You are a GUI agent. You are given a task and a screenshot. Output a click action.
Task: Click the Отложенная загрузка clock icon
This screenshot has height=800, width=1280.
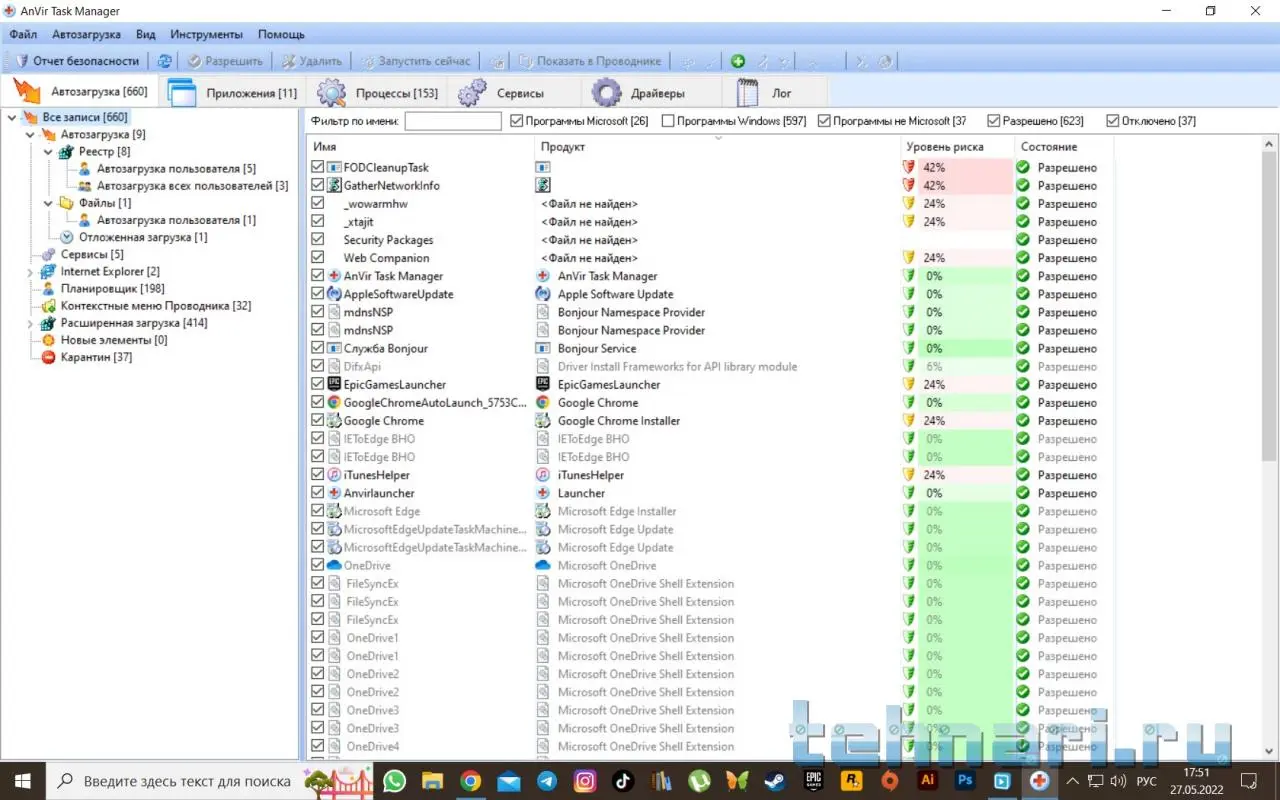point(67,237)
